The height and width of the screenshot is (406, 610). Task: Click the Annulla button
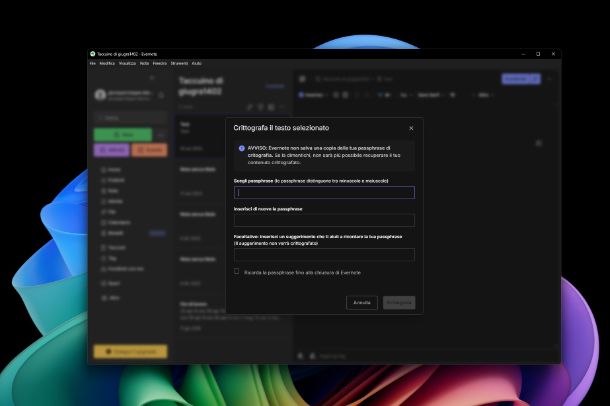pyautogui.click(x=362, y=303)
